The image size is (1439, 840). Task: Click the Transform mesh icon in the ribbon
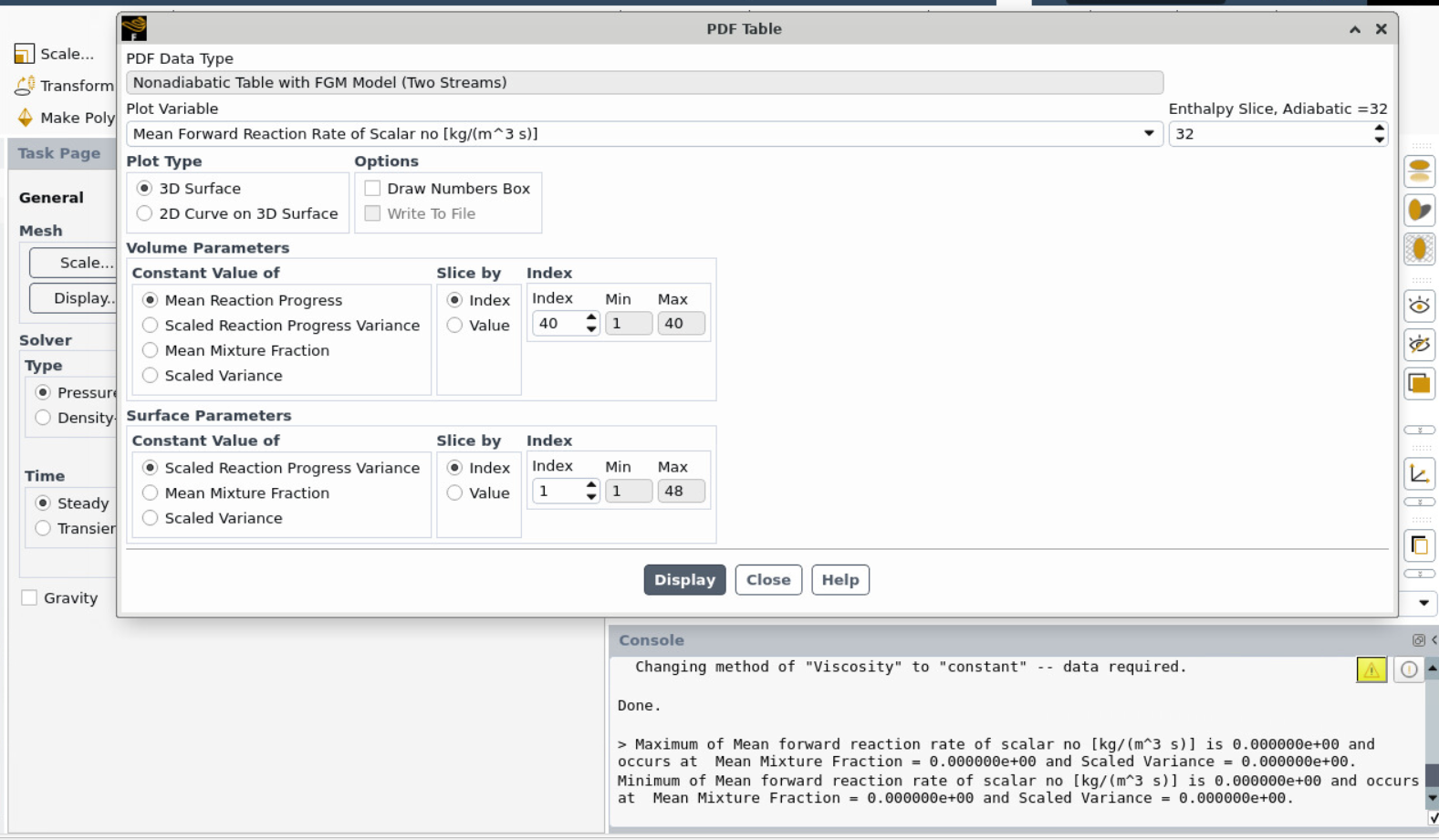coord(25,86)
